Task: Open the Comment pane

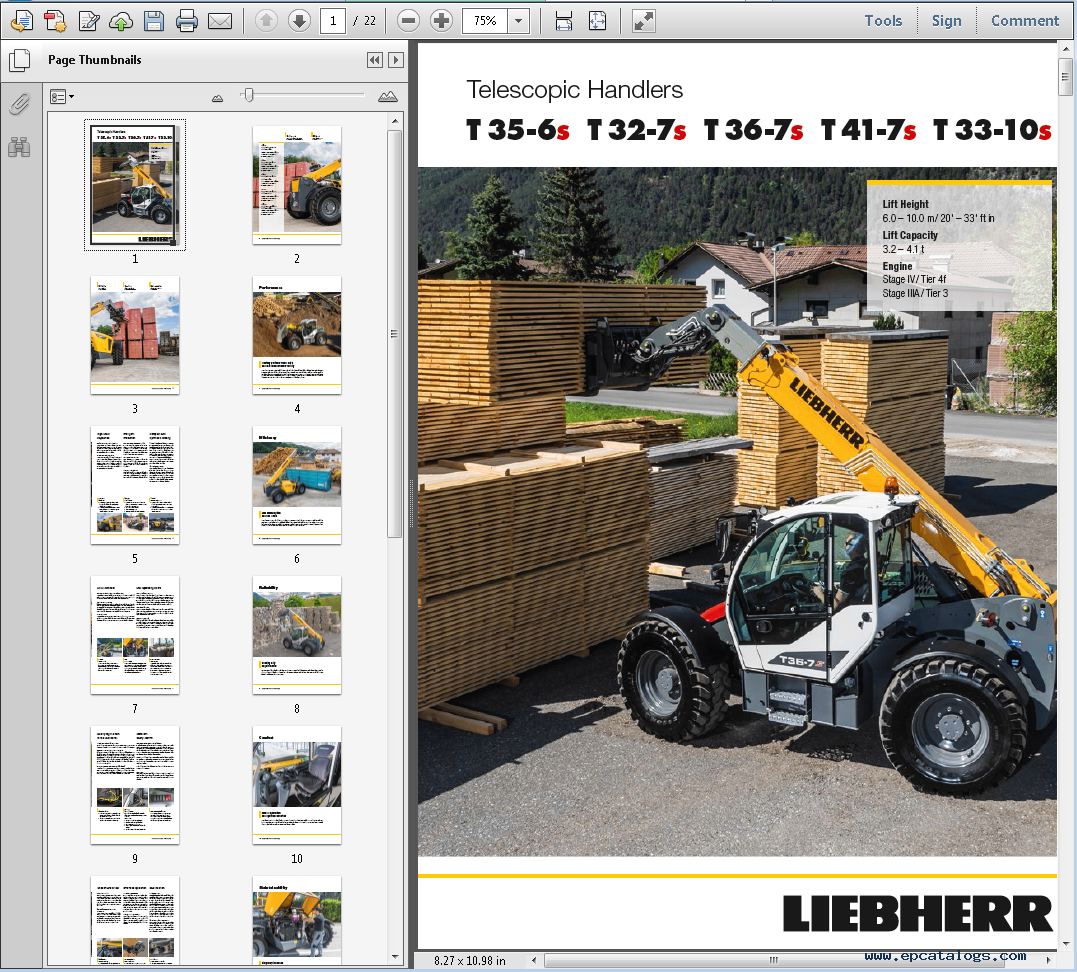Action: pos(1025,21)
